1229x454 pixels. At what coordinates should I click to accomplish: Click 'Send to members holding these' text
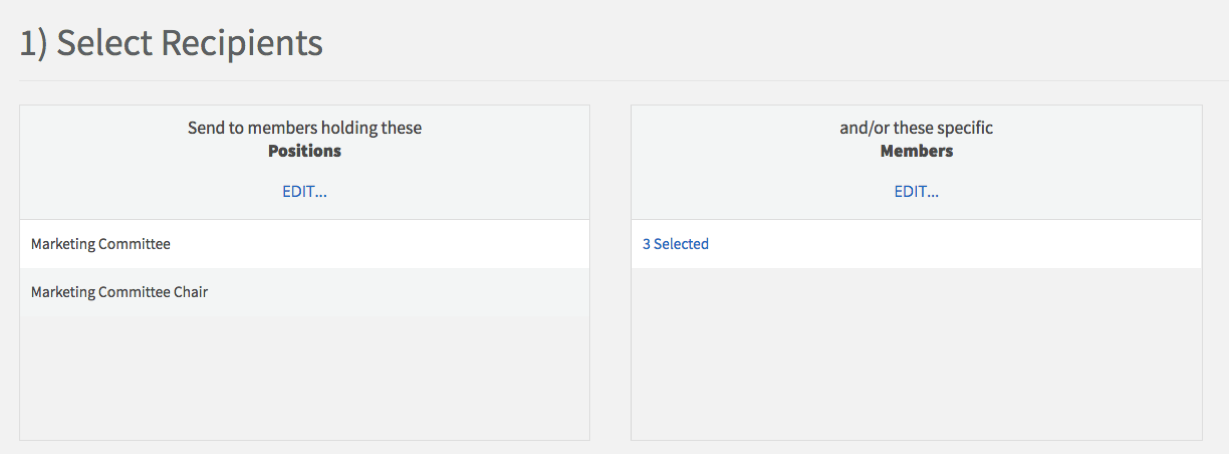click(x=304, y=128)
